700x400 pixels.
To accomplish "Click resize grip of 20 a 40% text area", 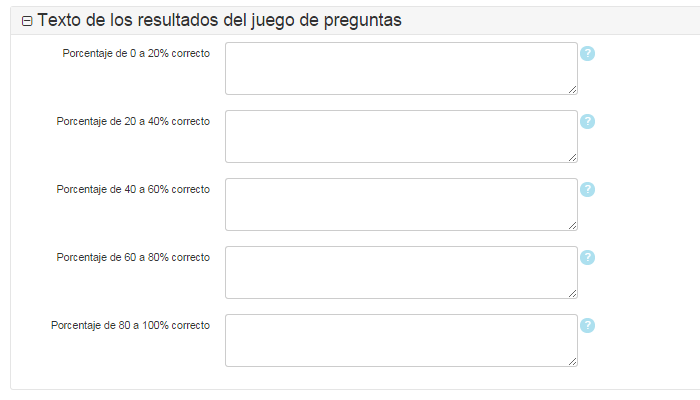I will [x=572, y=158].
